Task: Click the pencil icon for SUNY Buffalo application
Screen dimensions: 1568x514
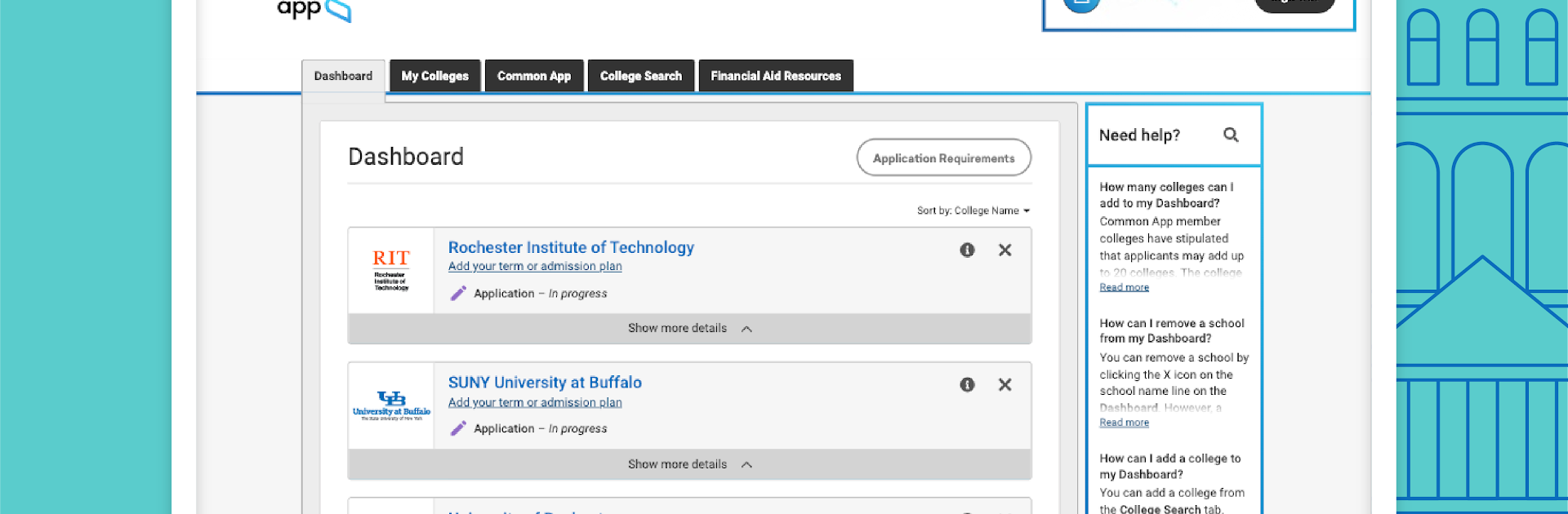Action: [458, 428]
